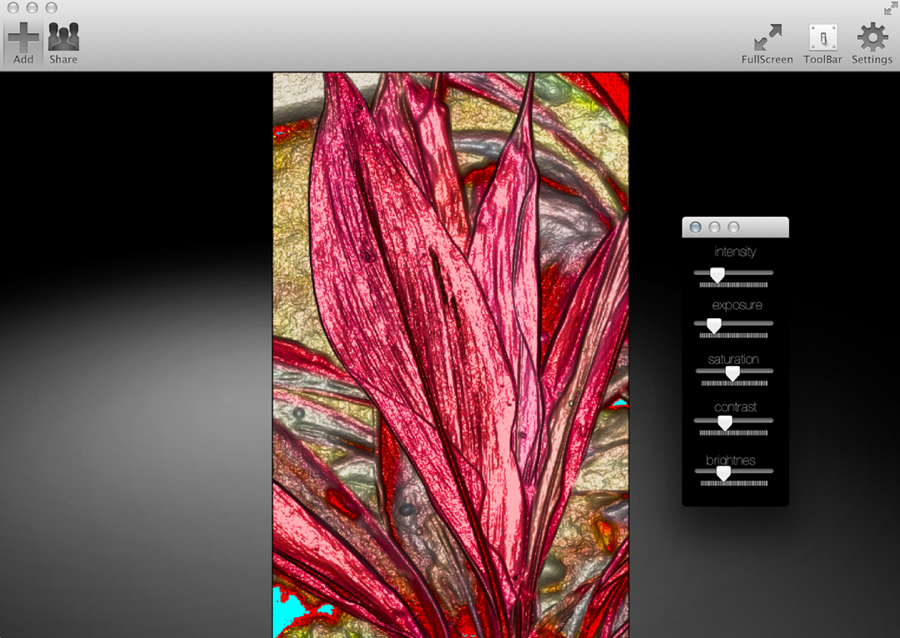
Task: Click the saturation label
Action: (x=734, y=359)
